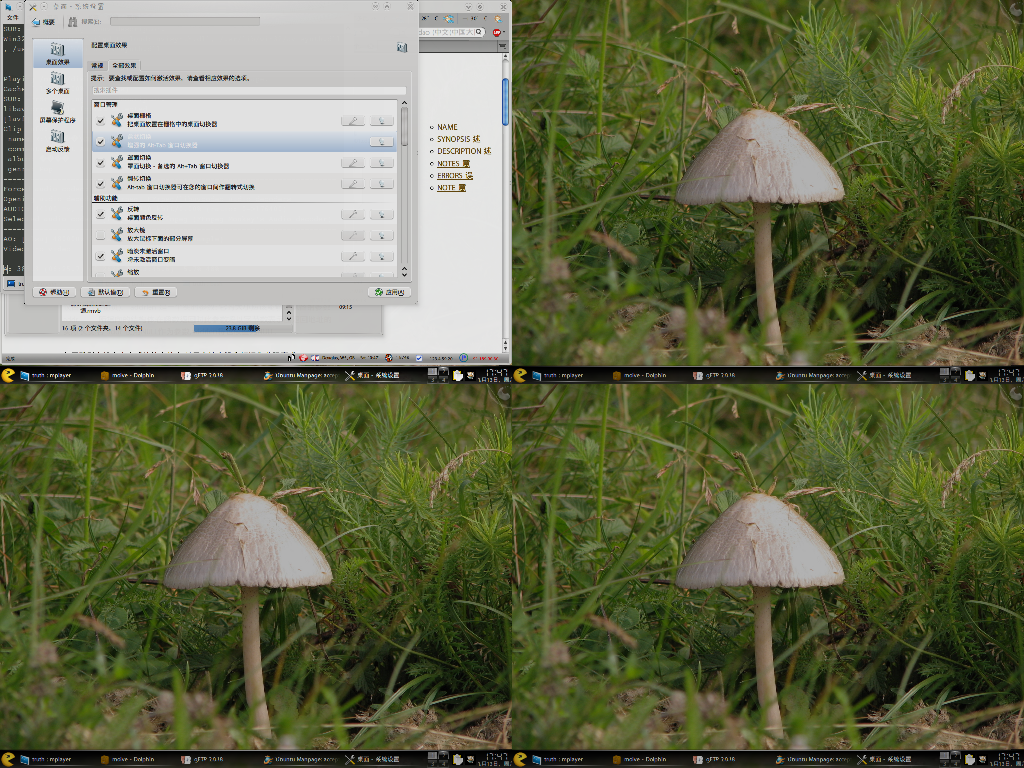The width and height of the screenshot is (1024, 768).
Task: Toggle the Flip Switch effect checkbox
Action: [101, 184]
